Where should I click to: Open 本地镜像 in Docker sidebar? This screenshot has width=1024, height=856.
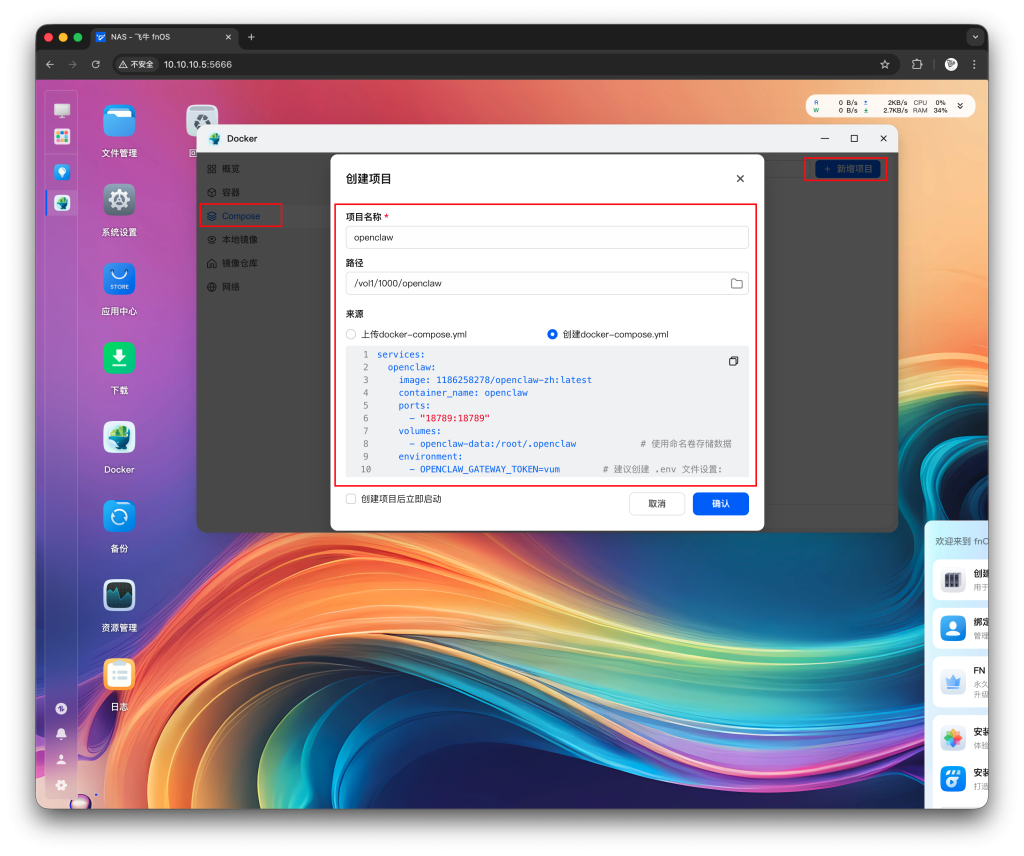pos(239,240)
